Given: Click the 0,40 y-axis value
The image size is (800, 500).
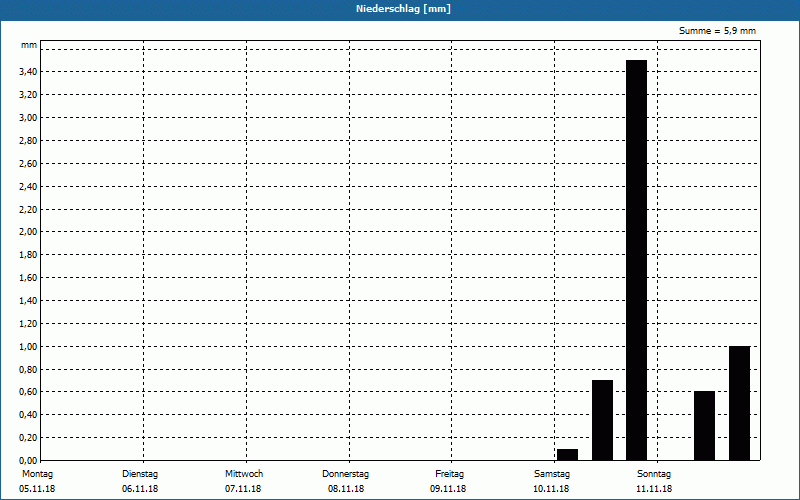Looking at the screenshot, I should (x=28, y=415).
